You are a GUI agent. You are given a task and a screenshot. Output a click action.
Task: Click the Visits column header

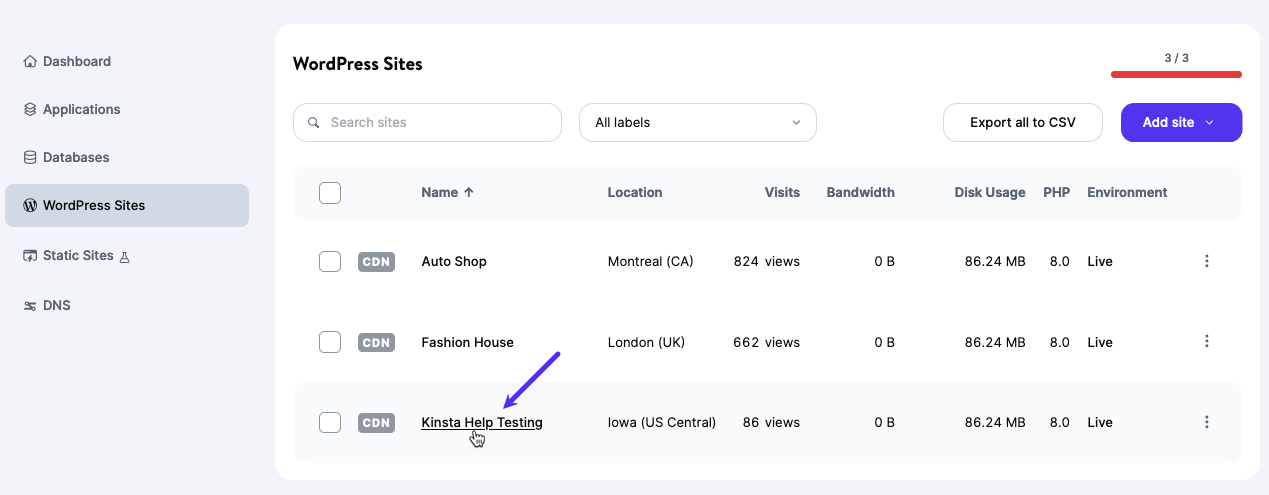coord(782,192)
